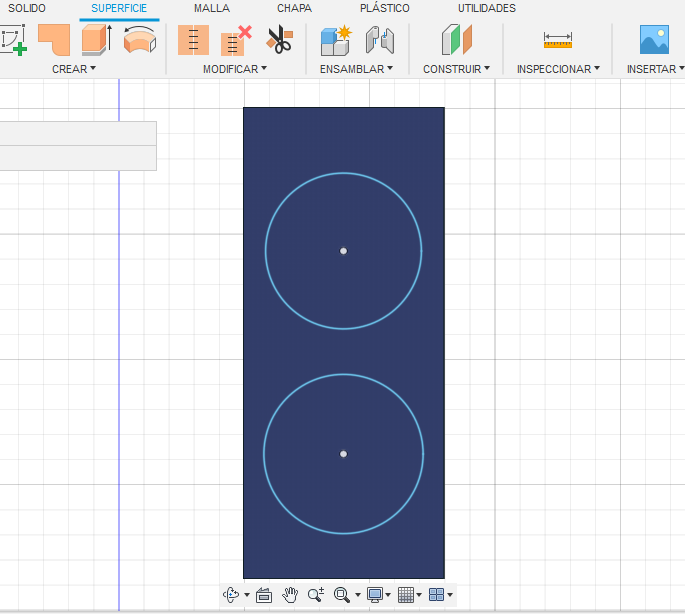Open the Zoom Window dropdown arrow
The image size is (685, 614).
click(358, 595)
